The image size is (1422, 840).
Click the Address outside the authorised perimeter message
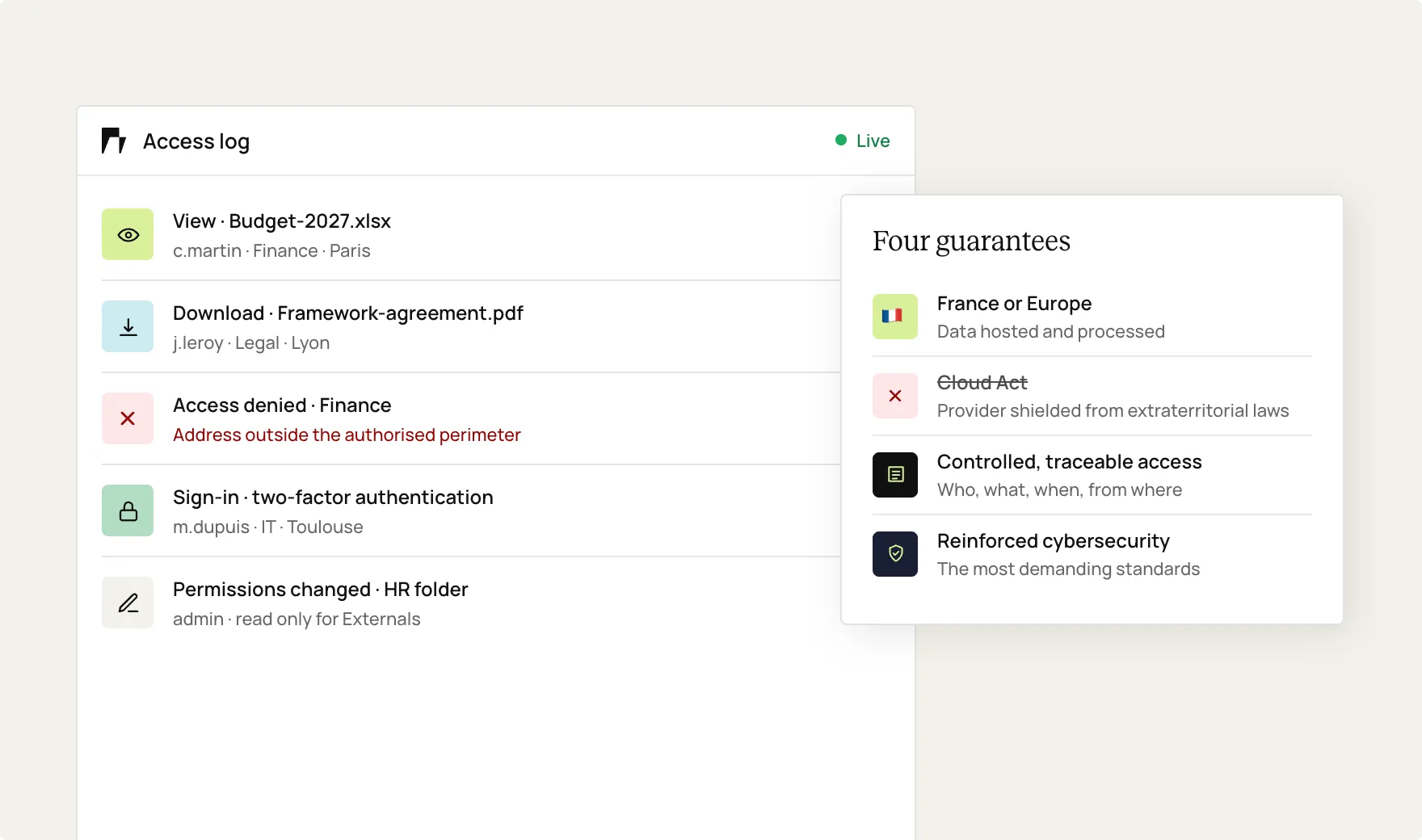(347, 435)
